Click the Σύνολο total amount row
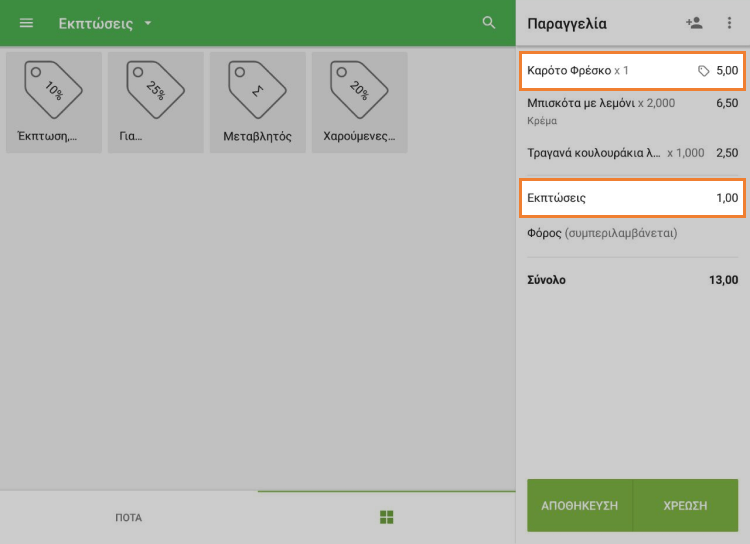This screenshot has height=544, width=750. pyautogui.click(x=632, y=280)
